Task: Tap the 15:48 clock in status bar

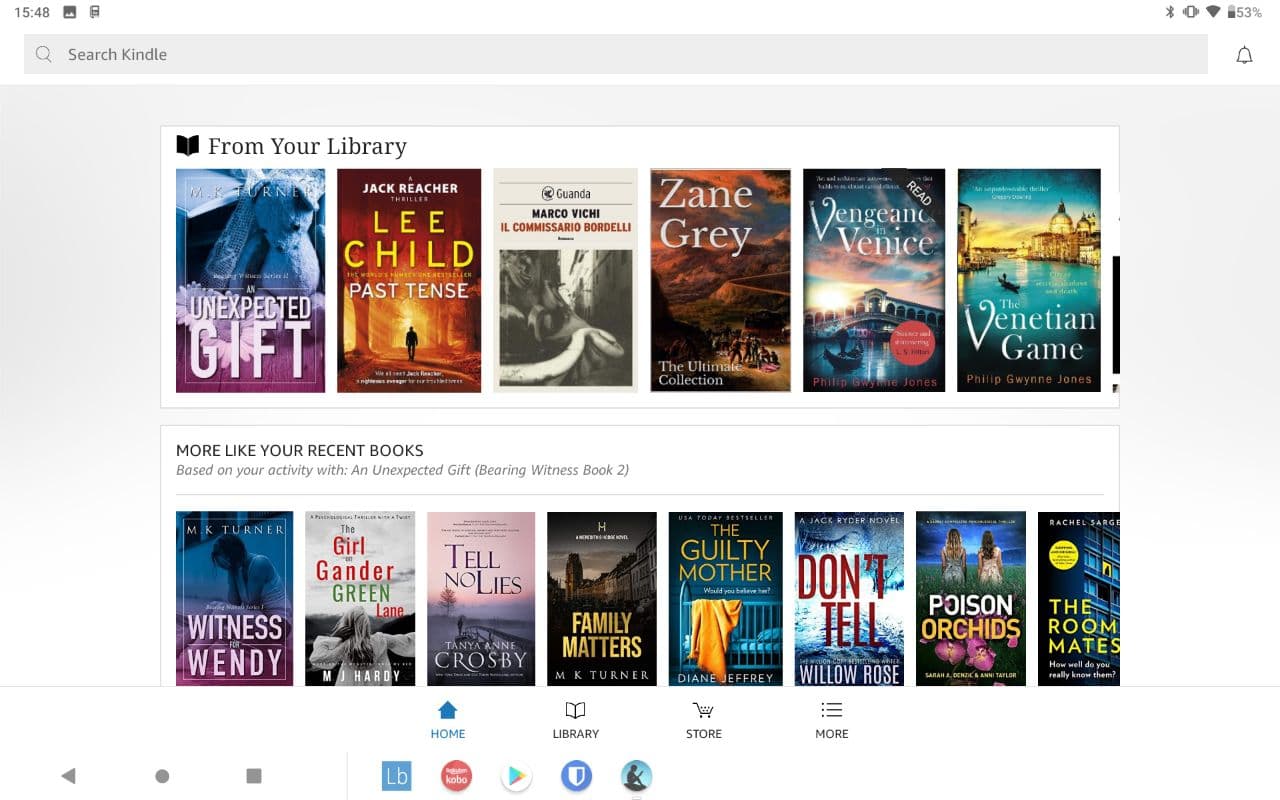Action: pyautogui.click(x=32, y=12)
